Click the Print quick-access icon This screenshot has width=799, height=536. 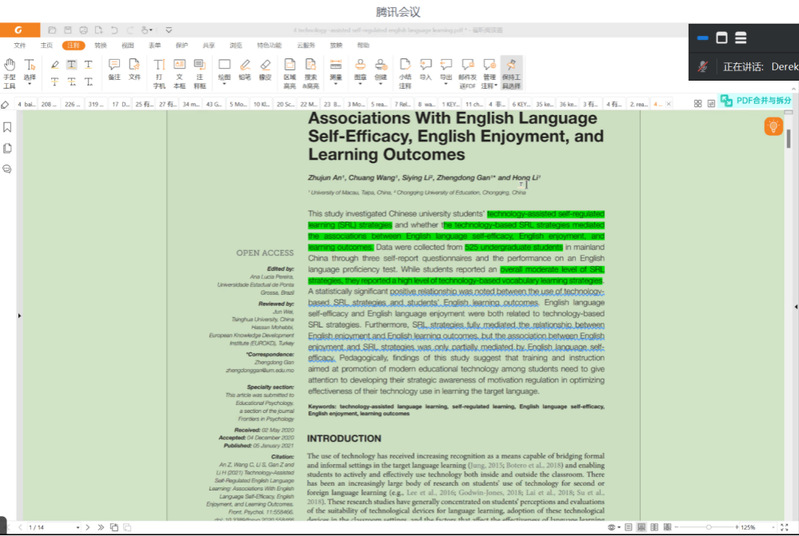coord(84,30)
